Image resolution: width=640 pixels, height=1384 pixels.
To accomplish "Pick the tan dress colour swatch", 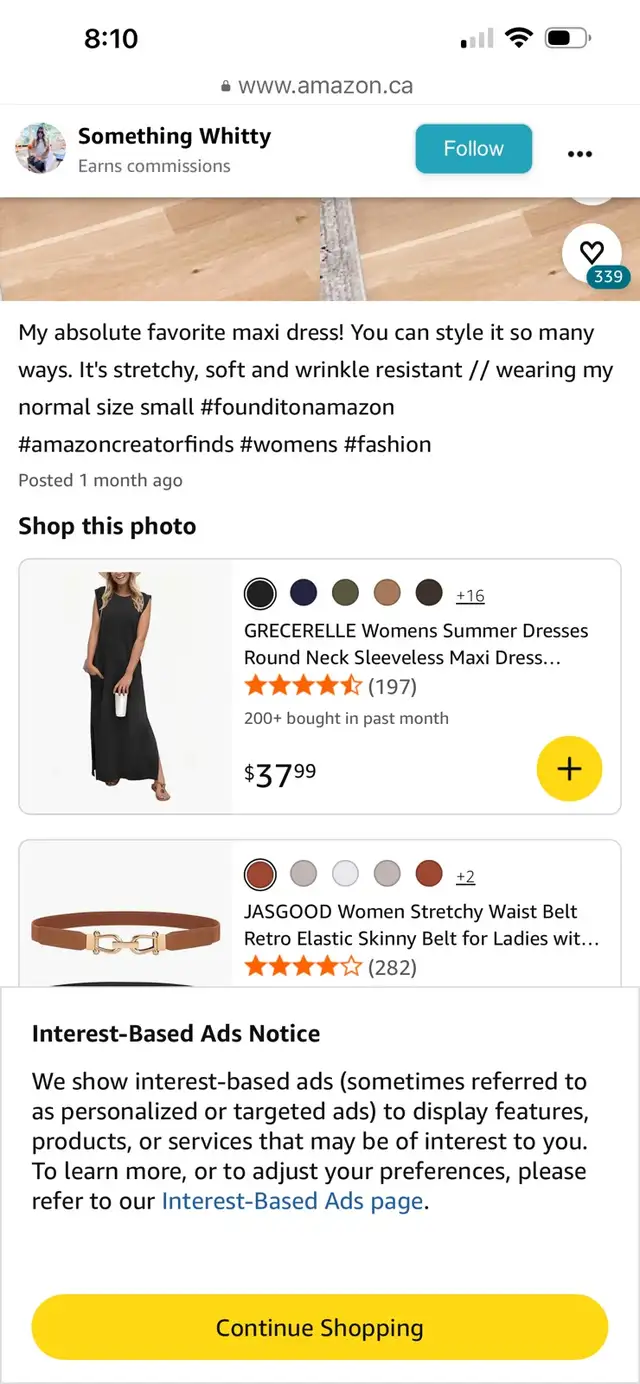I will coord(387,593).
